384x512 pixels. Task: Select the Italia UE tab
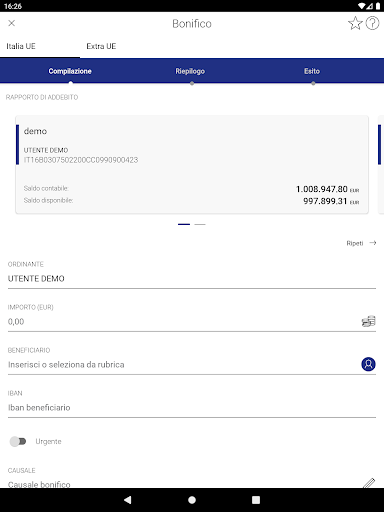point(21,46)
